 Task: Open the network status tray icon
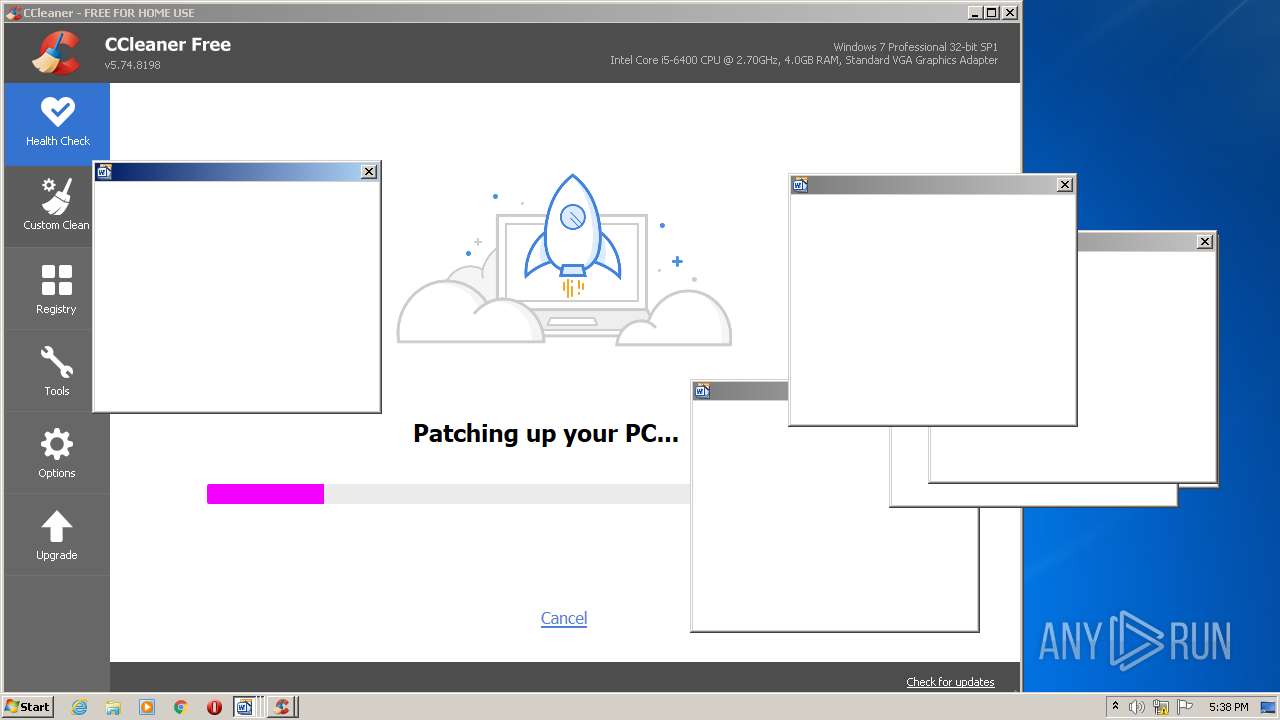(x=1161, y=707)
